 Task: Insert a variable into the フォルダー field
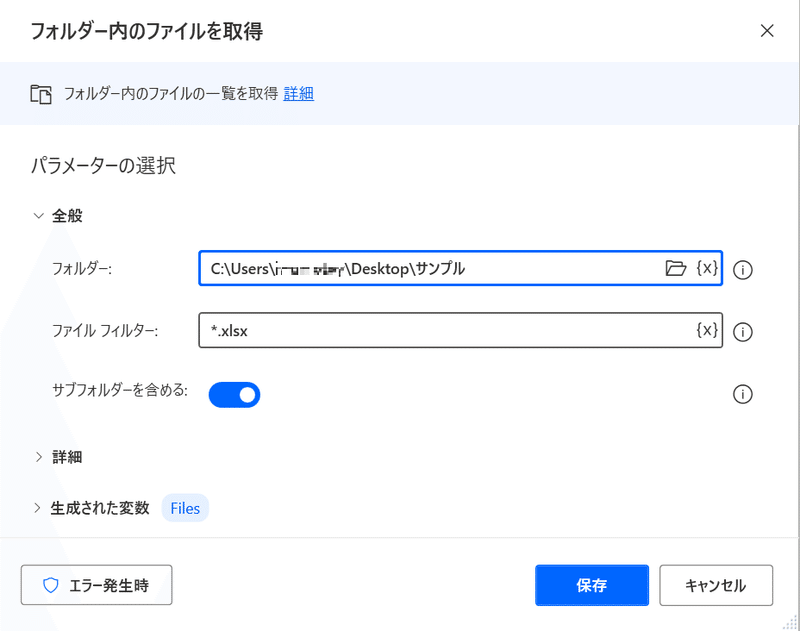(707, 268)
